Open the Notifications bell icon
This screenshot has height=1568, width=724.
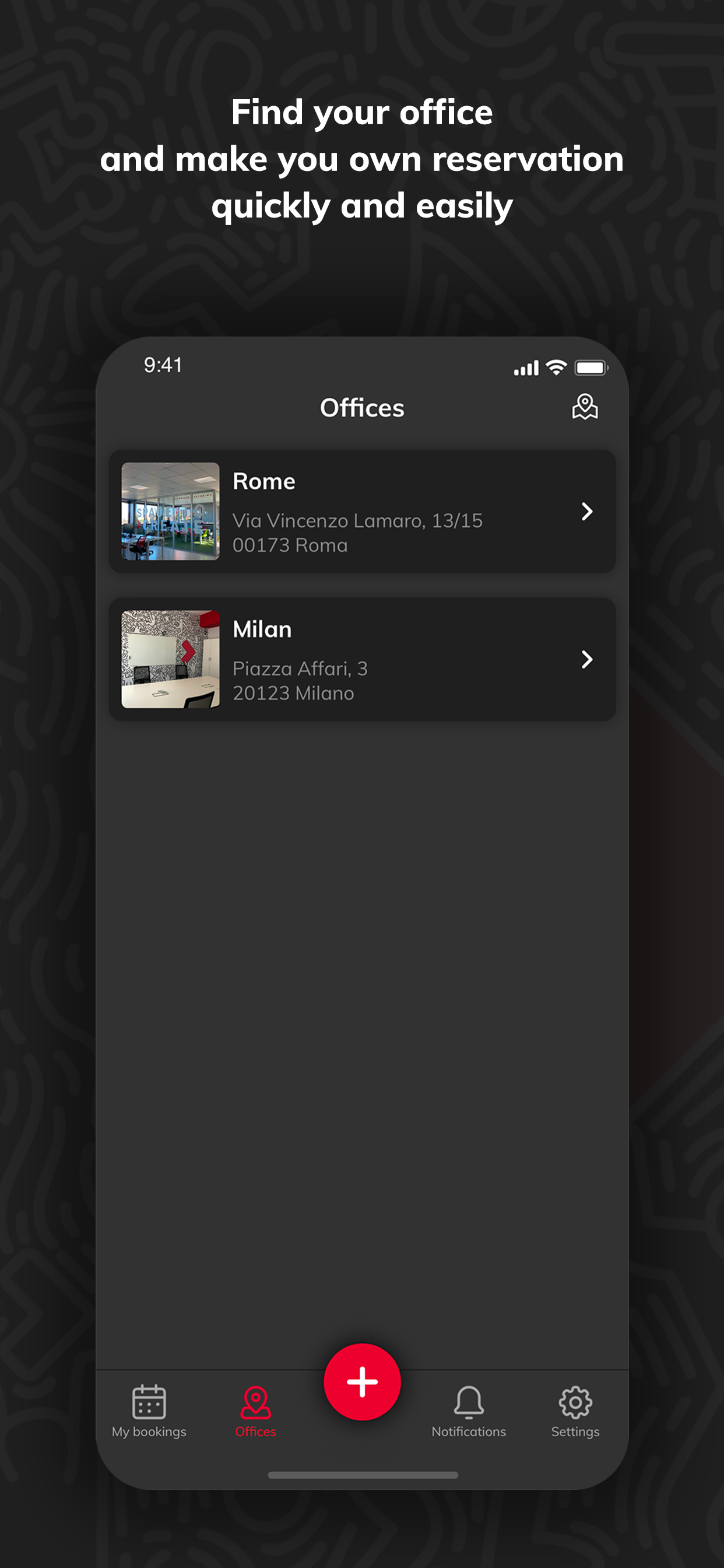469,1402
